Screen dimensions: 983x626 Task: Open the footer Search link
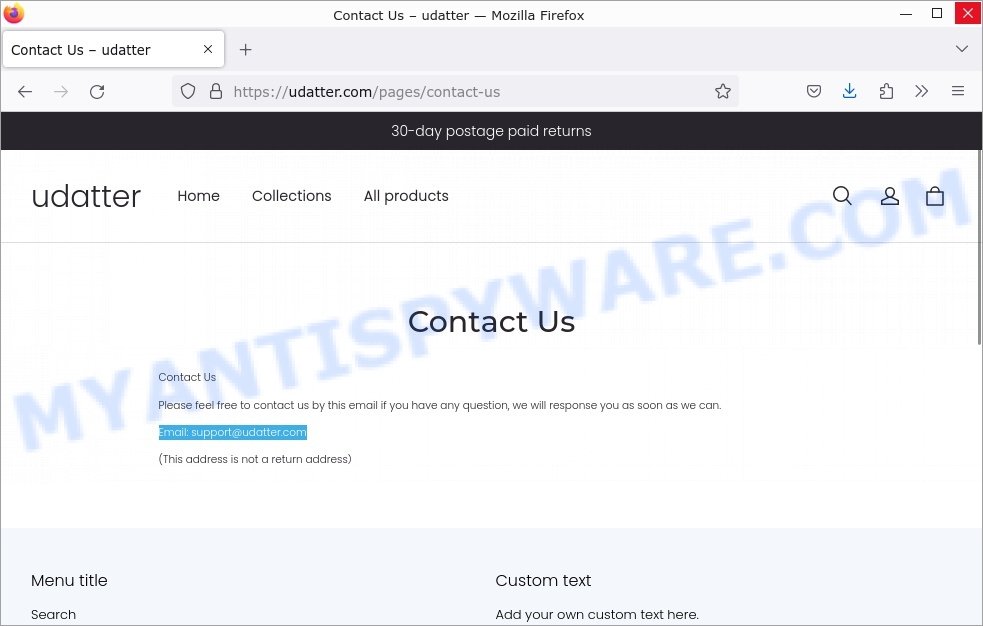click(x=53, y=615)
